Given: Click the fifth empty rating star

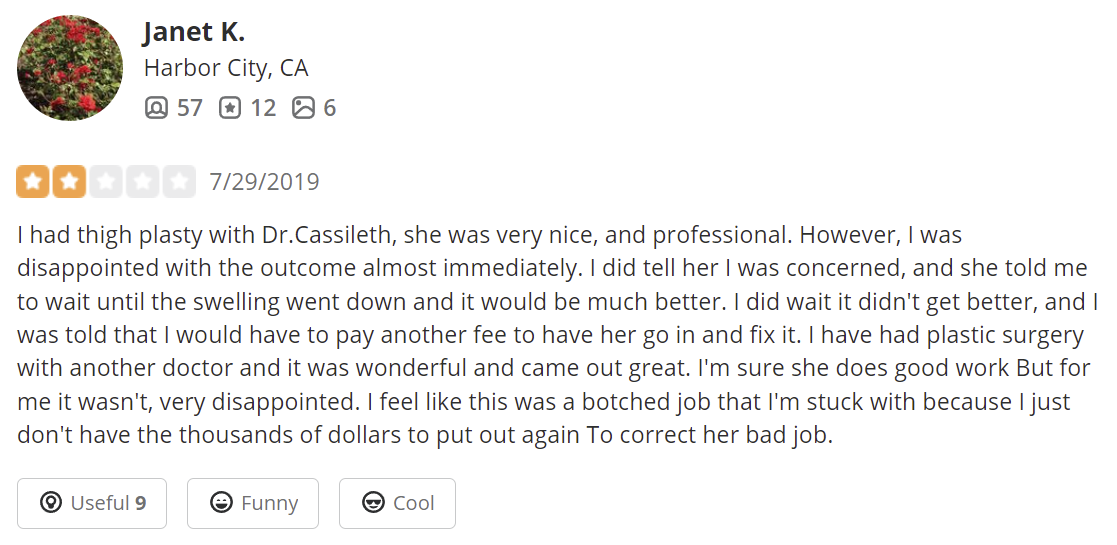Looking at the screenshot, I should (x=180, y=182).
